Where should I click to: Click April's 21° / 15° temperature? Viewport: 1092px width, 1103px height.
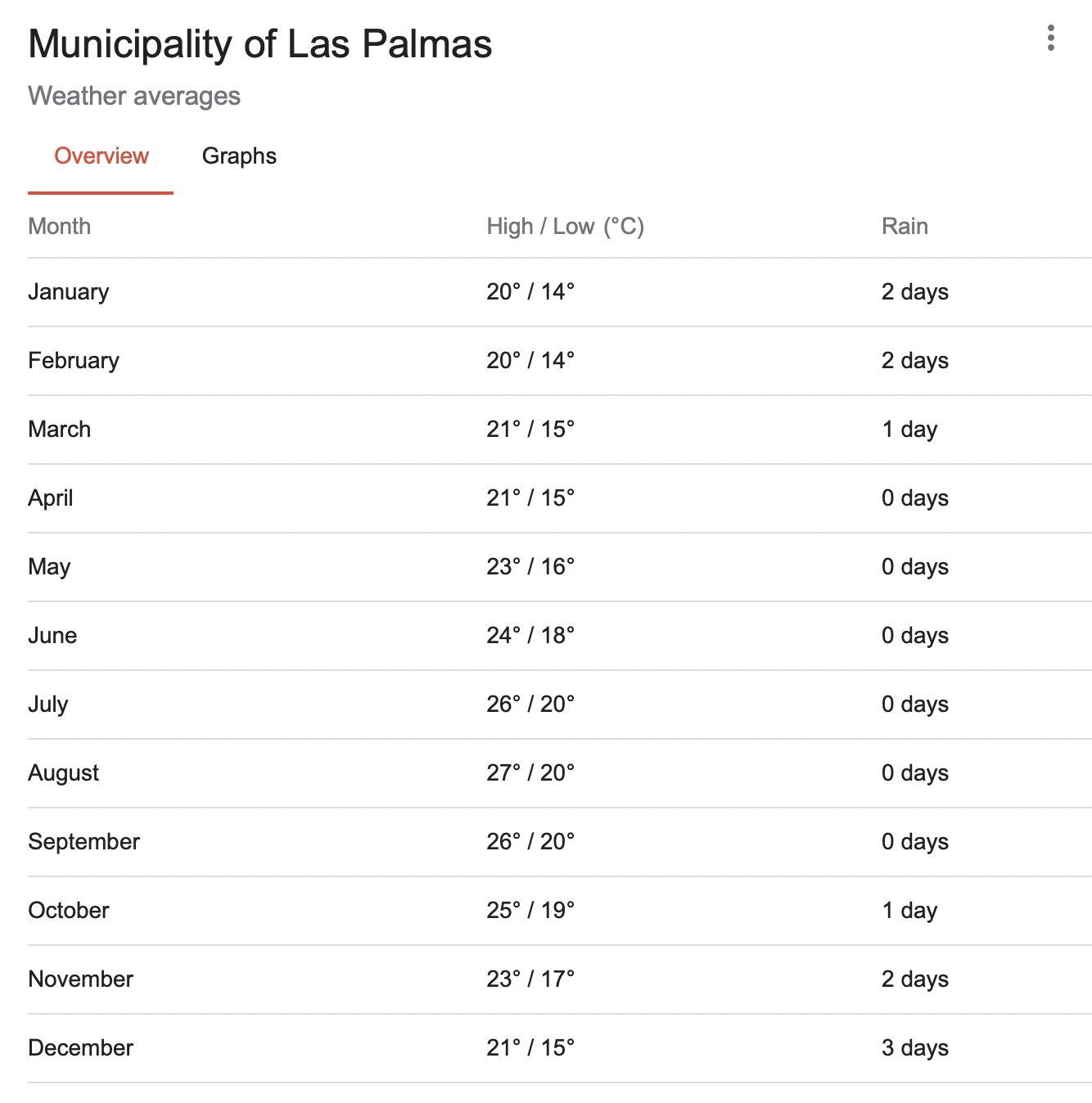coord(530,498)
